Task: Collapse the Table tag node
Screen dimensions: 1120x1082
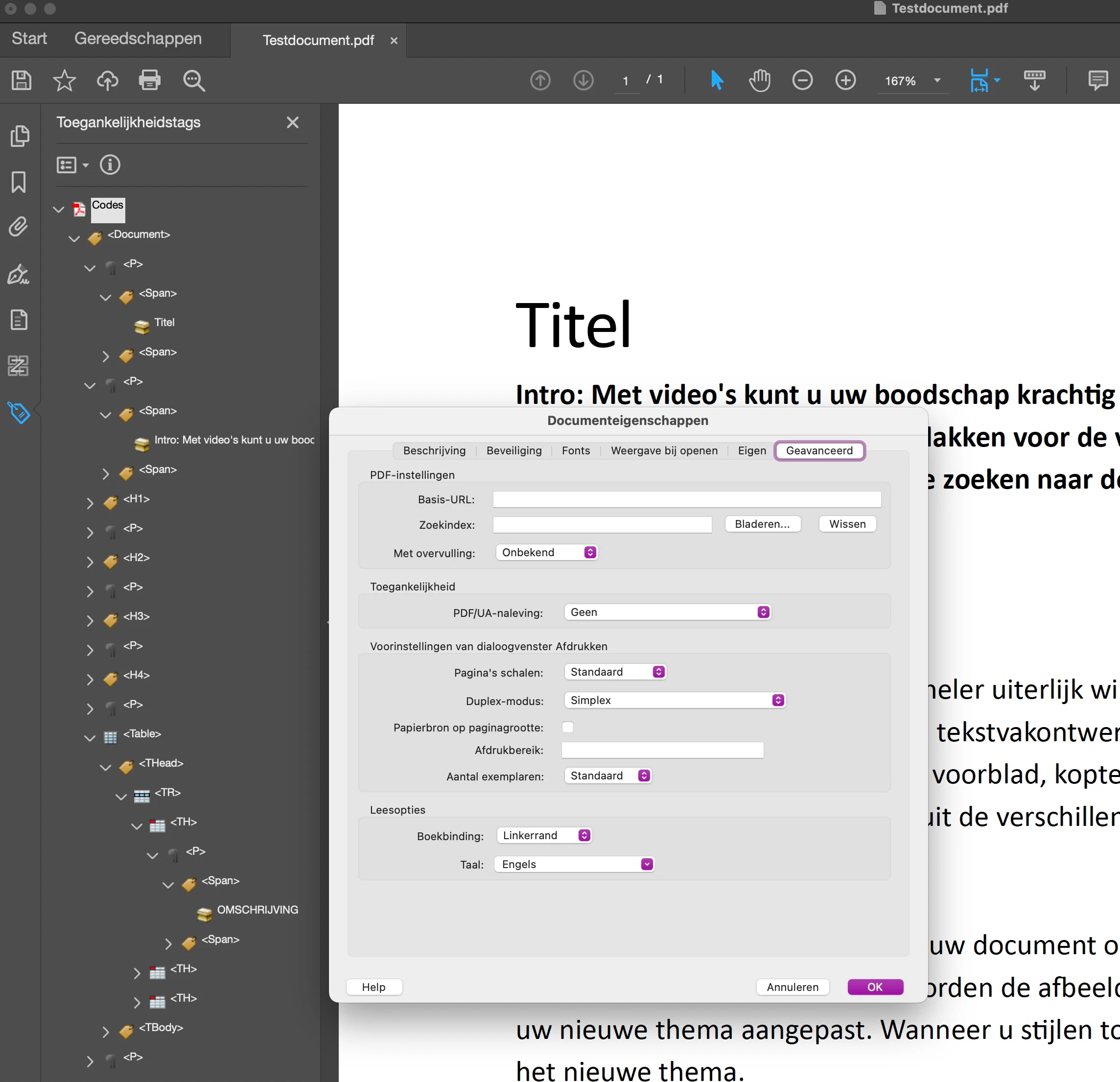Action: coord(90,738)
